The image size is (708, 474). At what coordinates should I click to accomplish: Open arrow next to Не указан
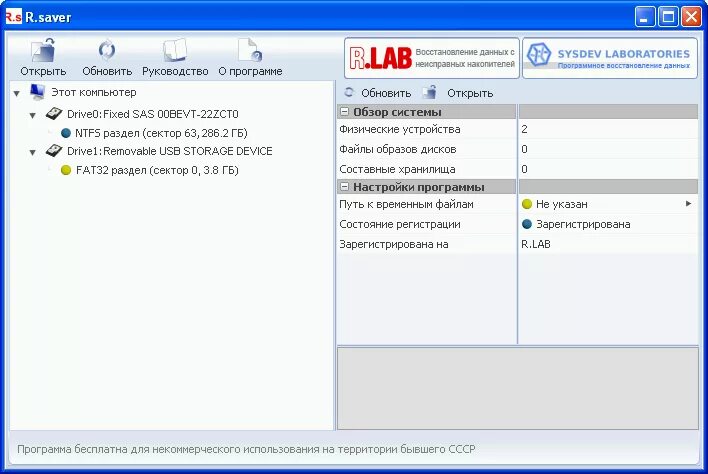click(x=688, y=204)
